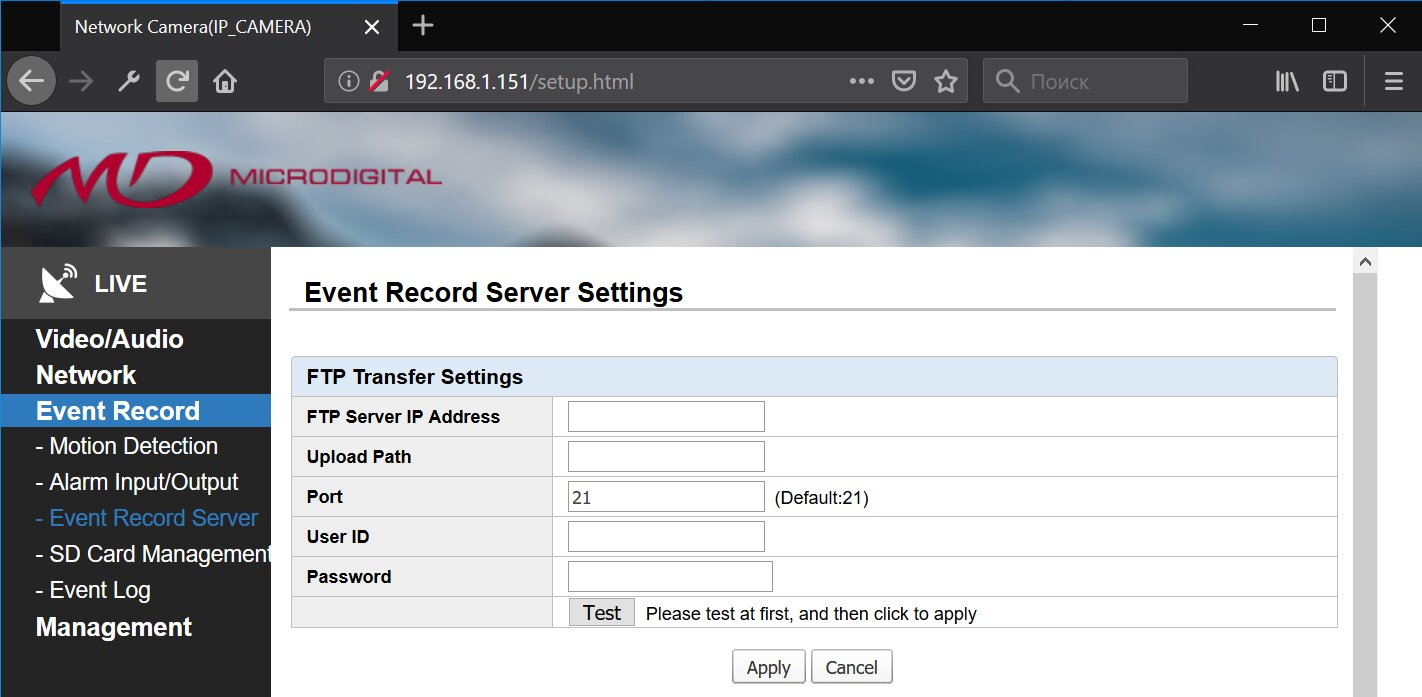Click the Apply button
The image size is (1422, 697).
(x=768, y=667)
